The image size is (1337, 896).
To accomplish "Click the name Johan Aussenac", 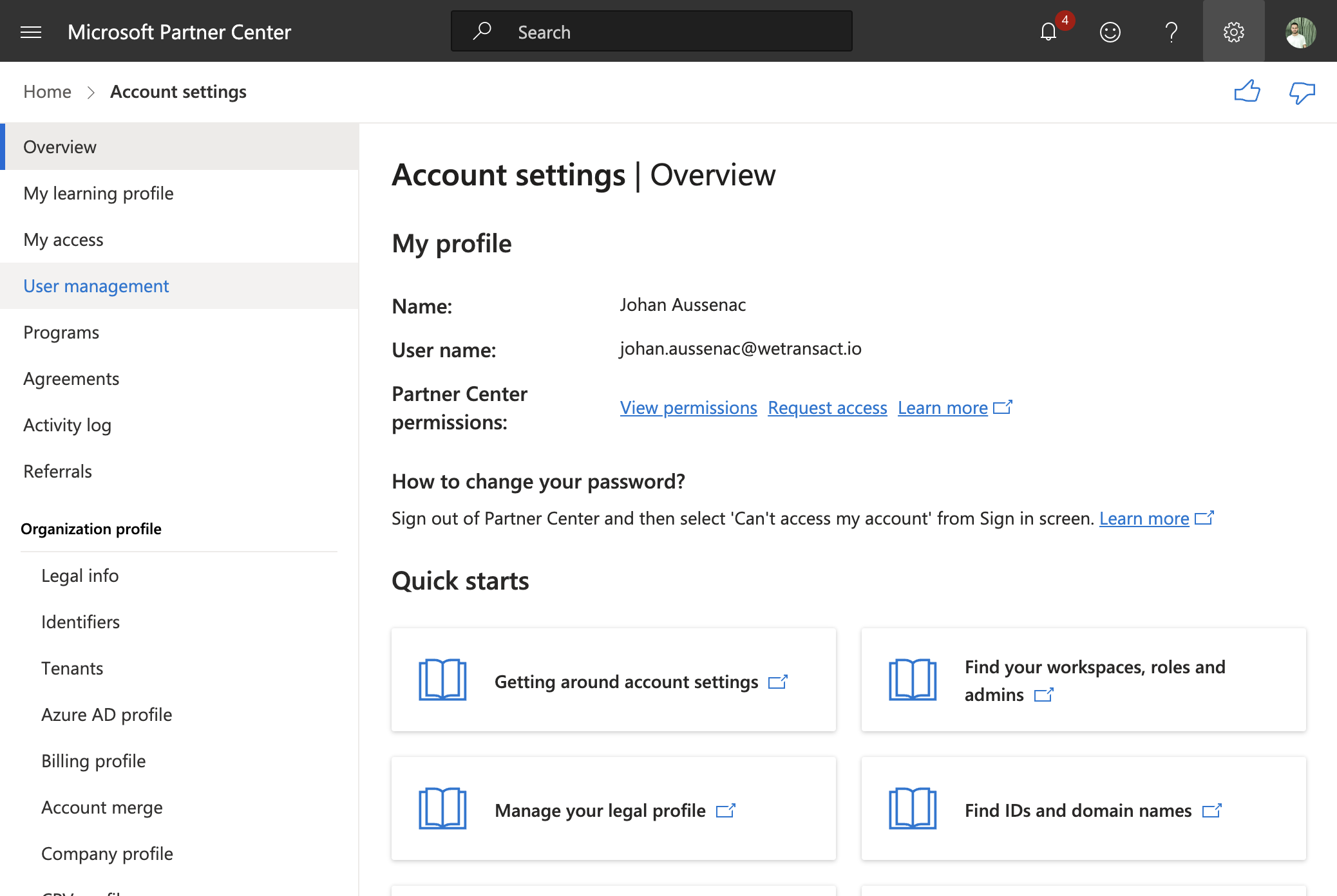I will coord(683,304).
